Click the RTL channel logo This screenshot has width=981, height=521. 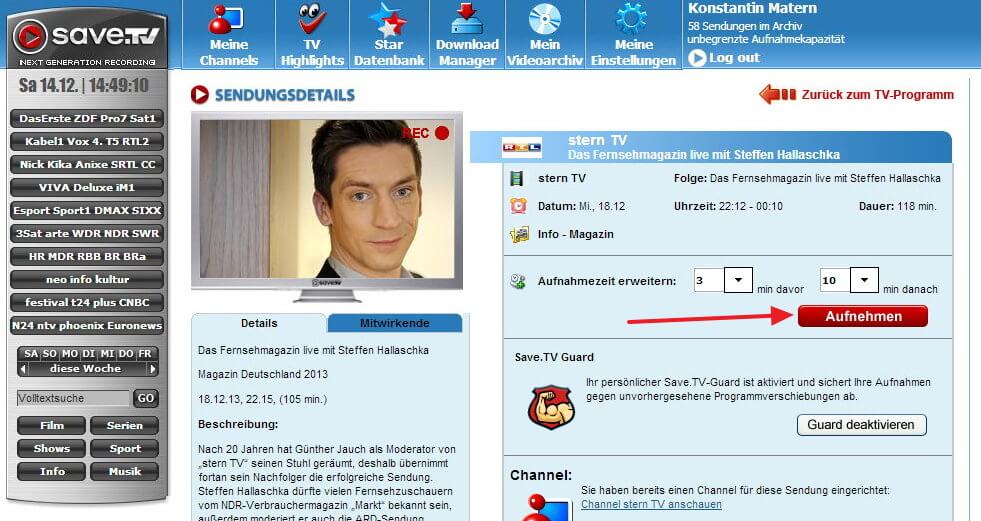(521, 147)
